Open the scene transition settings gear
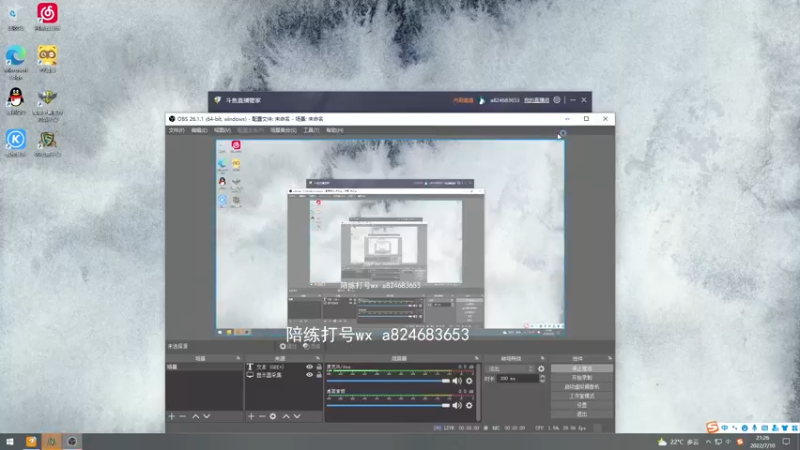Viewport: 800px width, 450px height. pyautogui.click(x=541, y=368)
